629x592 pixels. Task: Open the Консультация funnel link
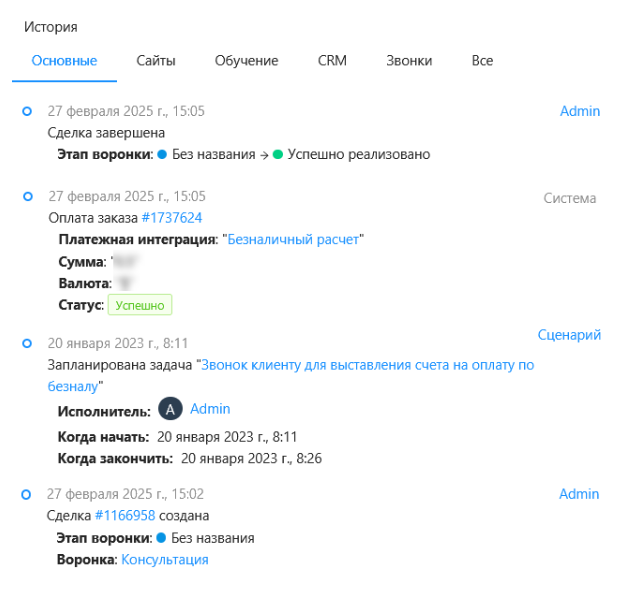pyautogui.click(x=165, y=560)
